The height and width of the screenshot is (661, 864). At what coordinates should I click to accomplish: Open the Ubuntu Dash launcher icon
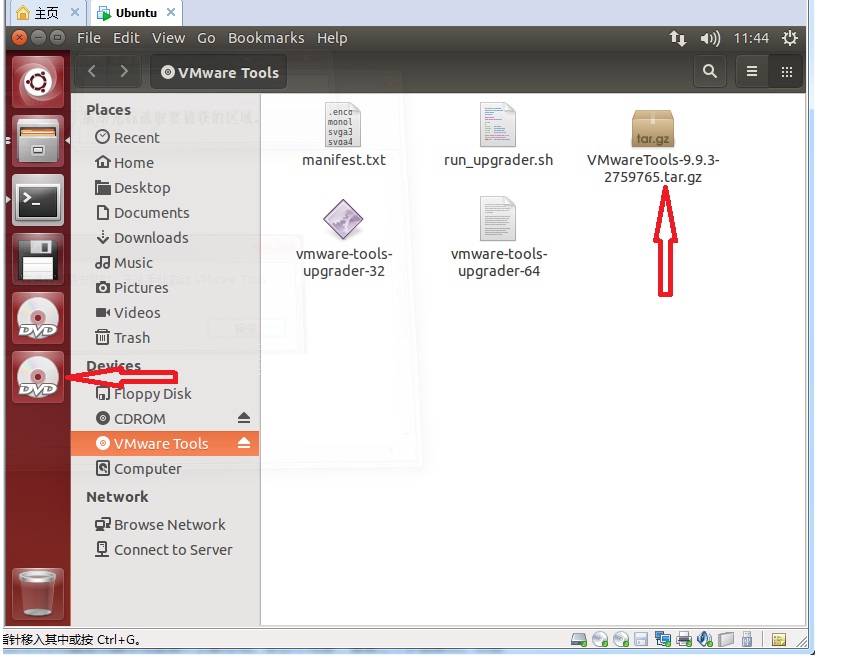pos(37,83)
